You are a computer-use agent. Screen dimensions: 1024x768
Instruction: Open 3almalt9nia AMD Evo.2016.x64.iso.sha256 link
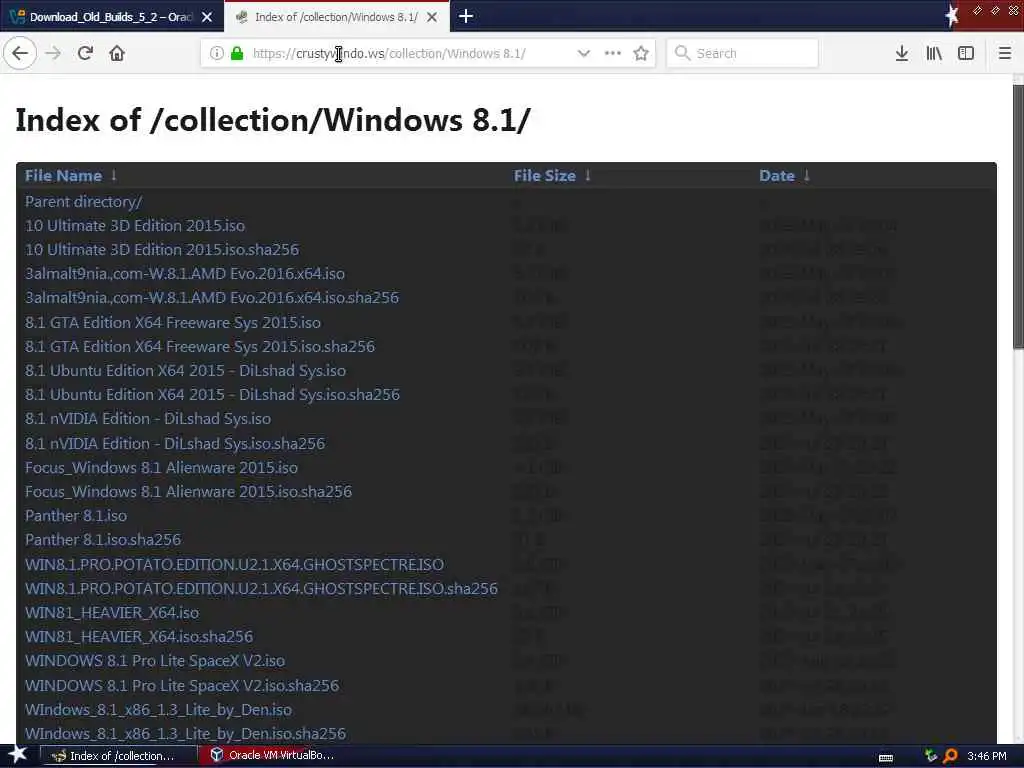212,298
